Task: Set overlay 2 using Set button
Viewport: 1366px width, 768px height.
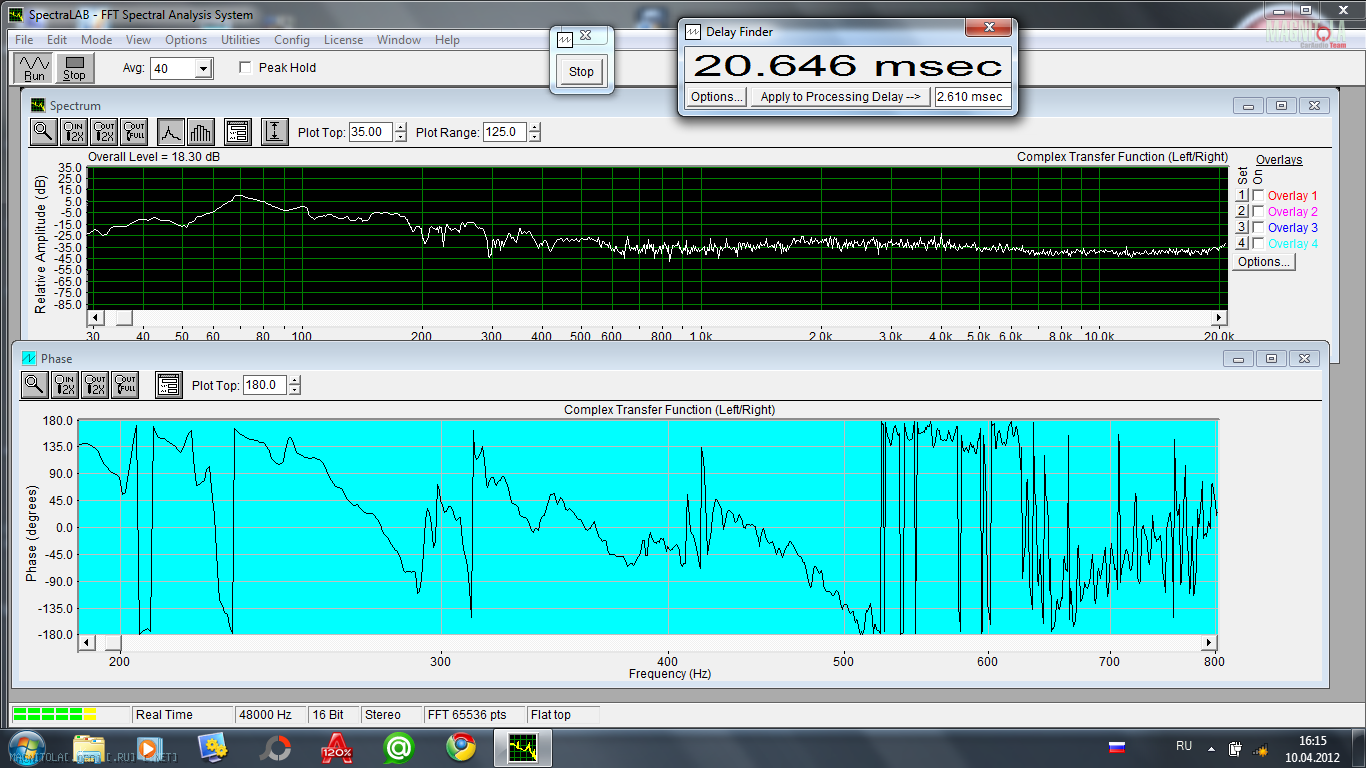Action: [1241, 212]
